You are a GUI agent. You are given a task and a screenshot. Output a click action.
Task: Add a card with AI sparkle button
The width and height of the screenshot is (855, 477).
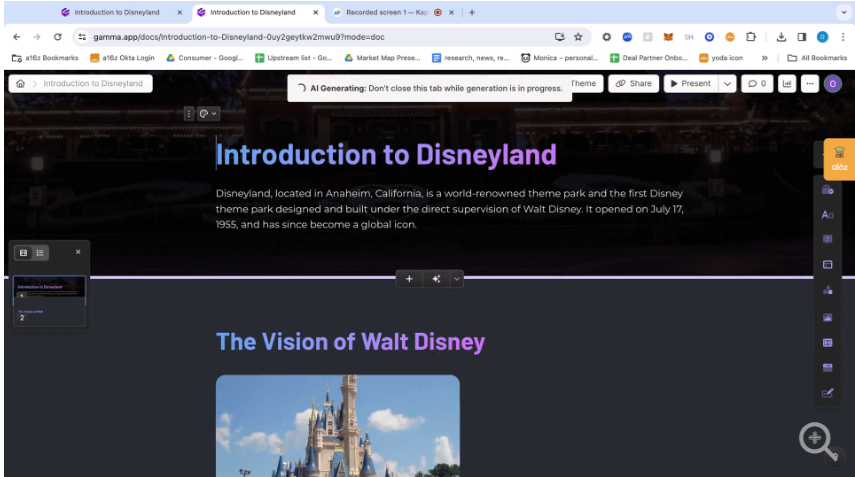[436, 279]
